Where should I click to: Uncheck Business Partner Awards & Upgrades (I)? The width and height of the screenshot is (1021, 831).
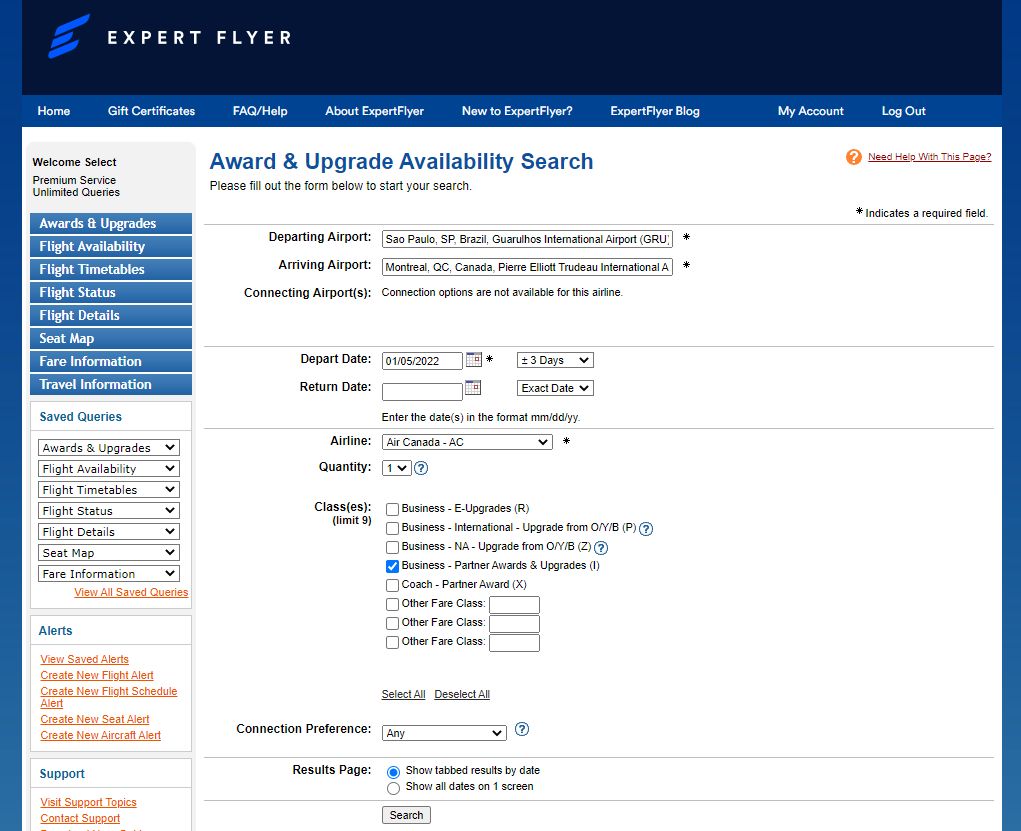pos(392,566)
